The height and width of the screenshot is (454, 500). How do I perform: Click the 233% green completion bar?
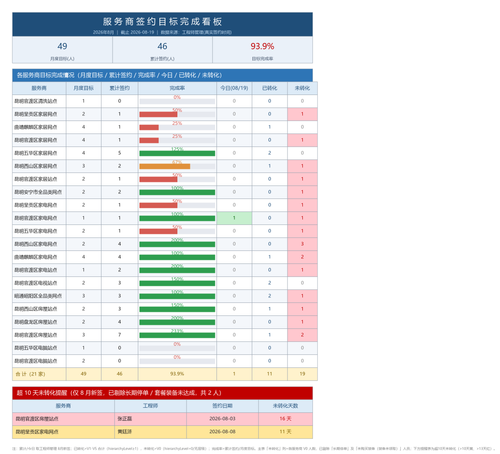177,335
